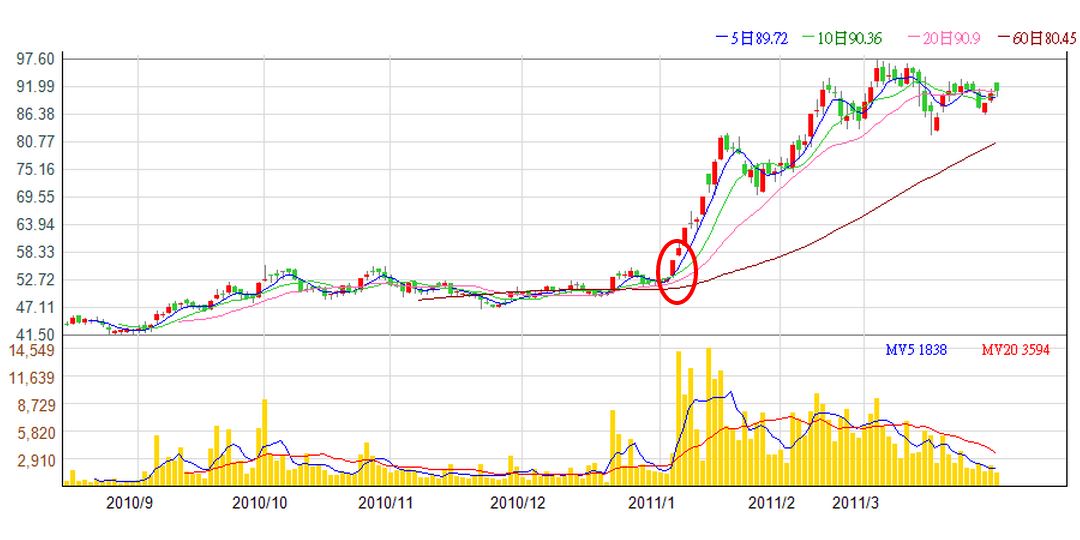Select the 2010/10 date label
1080x540 pixels.
pos(259,503)
